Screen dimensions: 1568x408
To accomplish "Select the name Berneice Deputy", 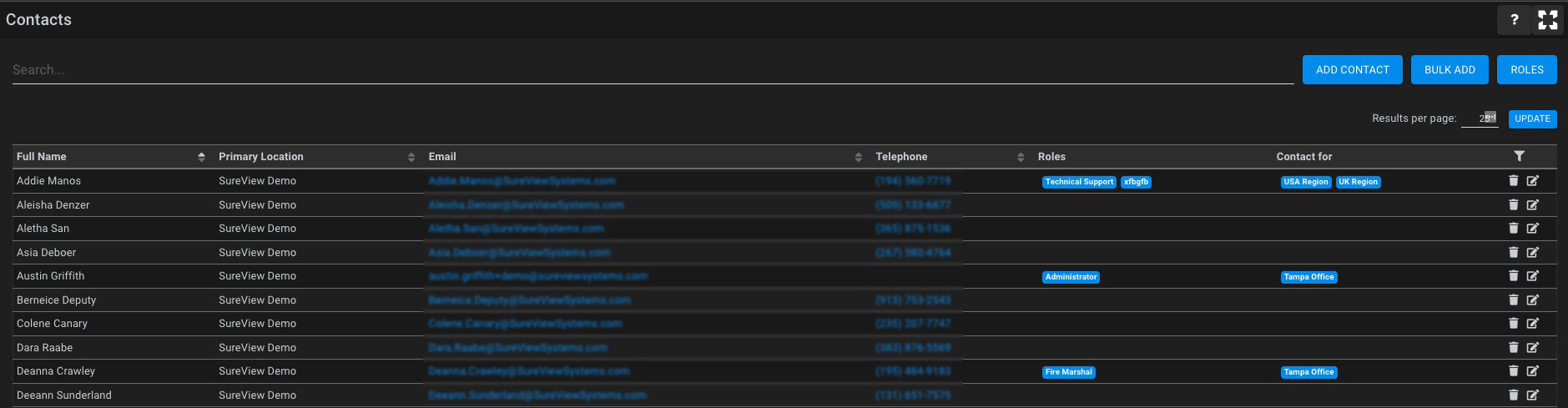I will tap(57, 300).
